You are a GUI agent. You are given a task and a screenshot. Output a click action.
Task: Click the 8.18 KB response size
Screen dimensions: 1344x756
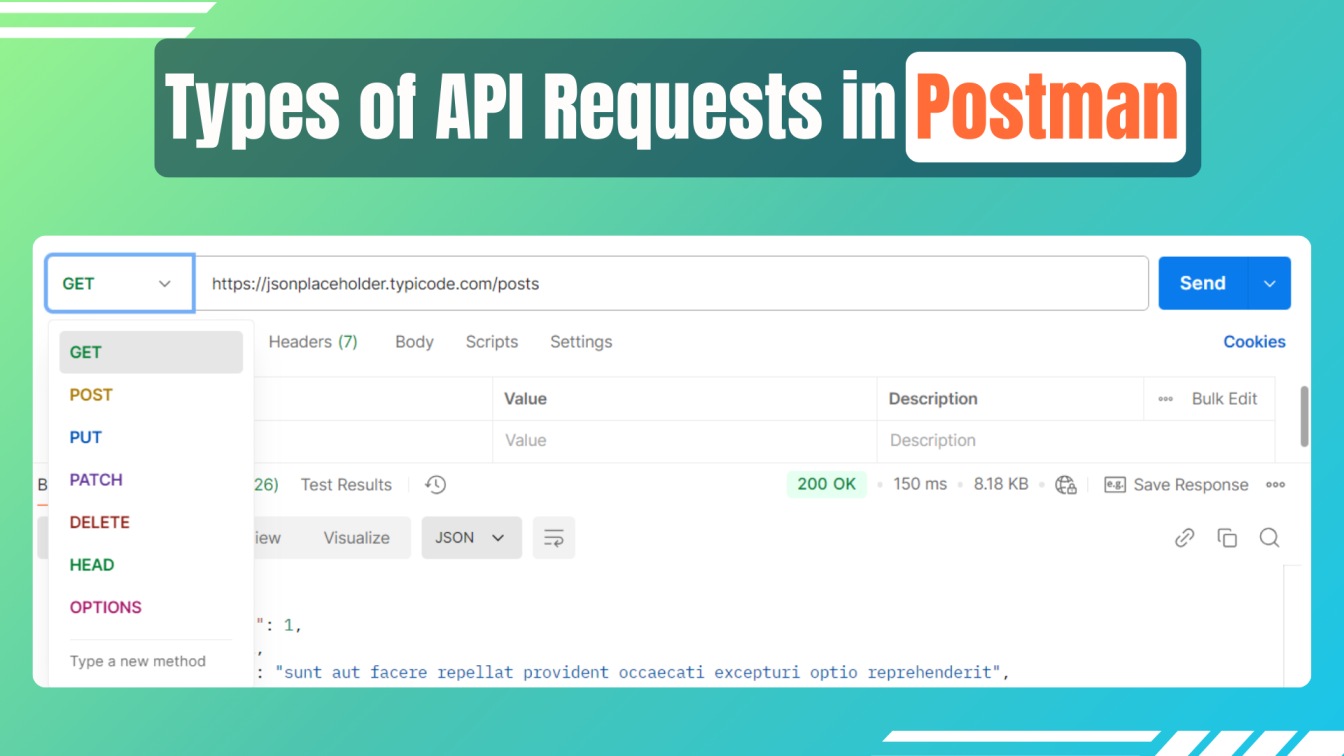[x=1001, y=484]
